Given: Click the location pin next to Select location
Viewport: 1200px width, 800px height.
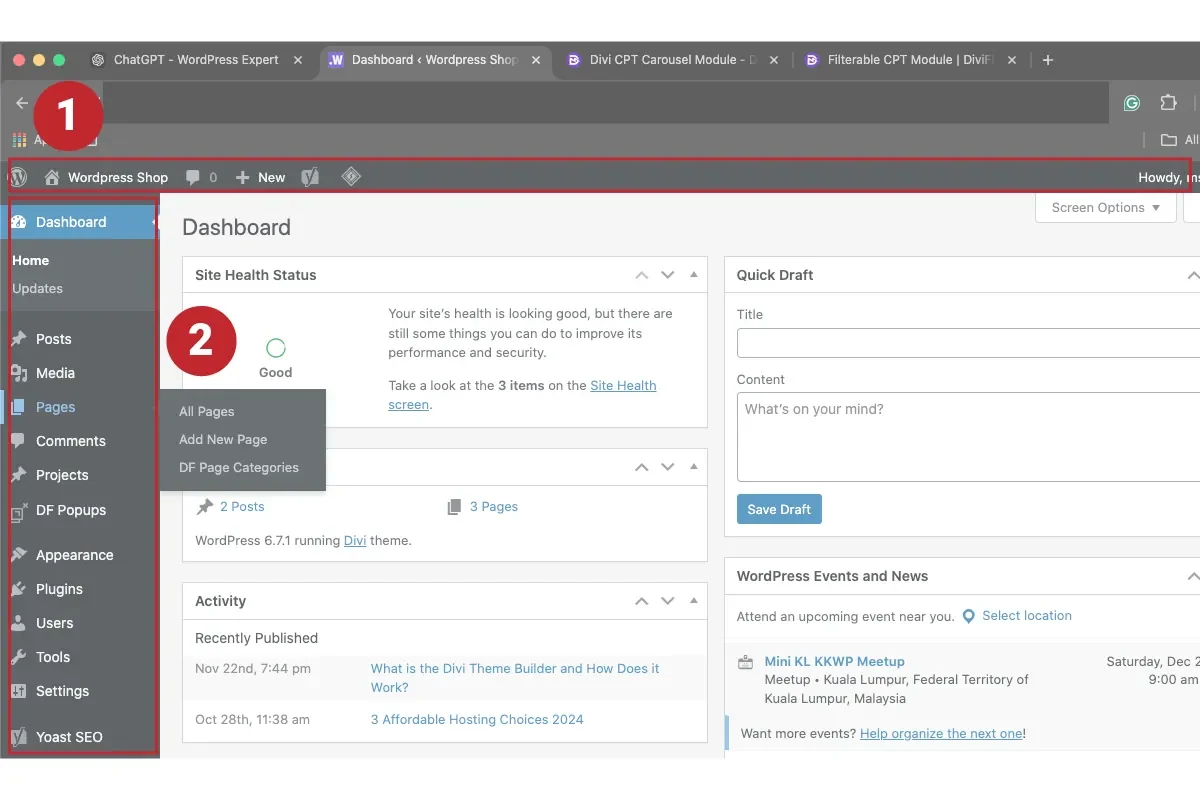Looking at the screenshot, I should (968, 616).
